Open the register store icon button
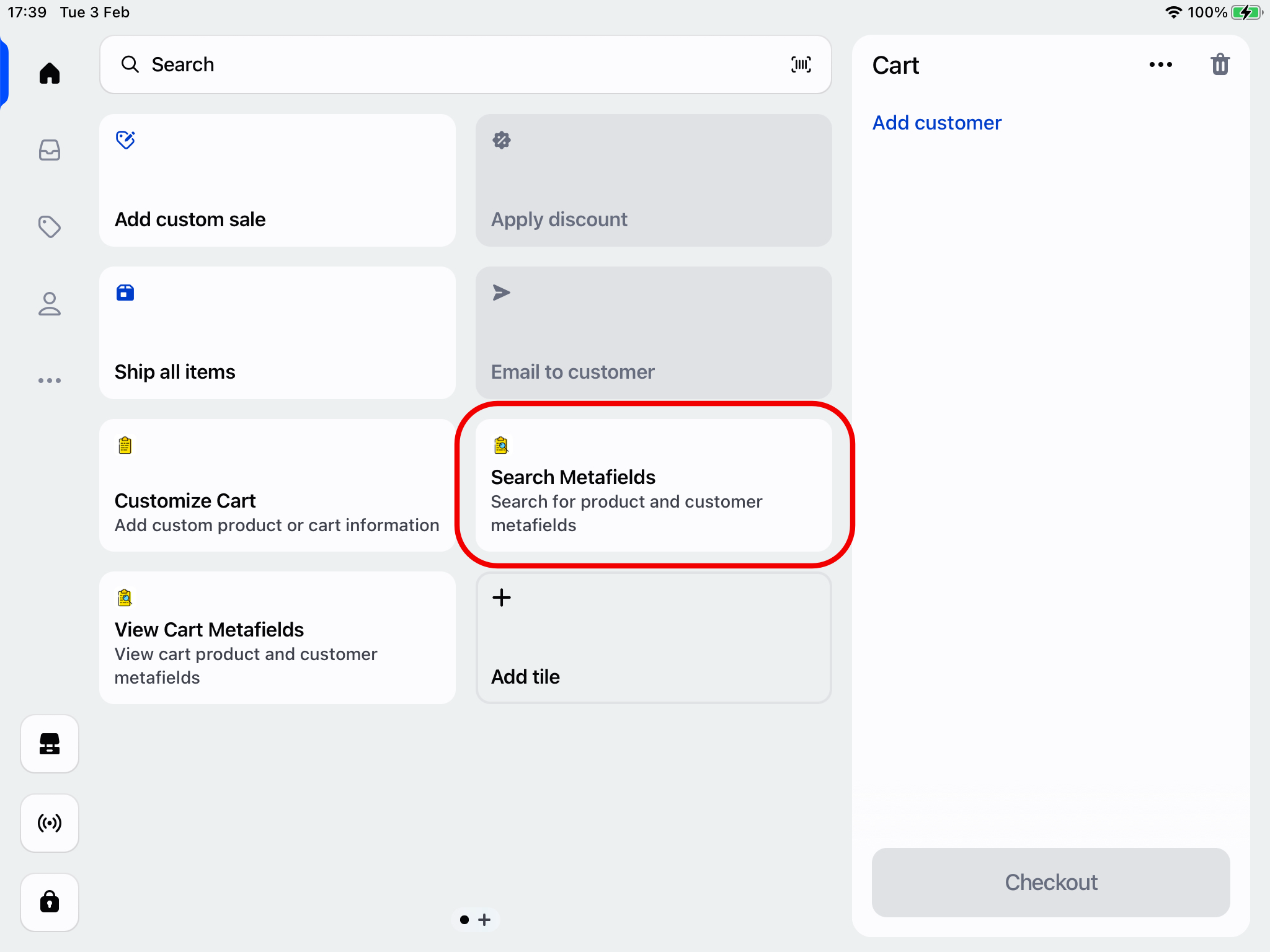Viewport: 1270px width, 952px height. (50, 744)
